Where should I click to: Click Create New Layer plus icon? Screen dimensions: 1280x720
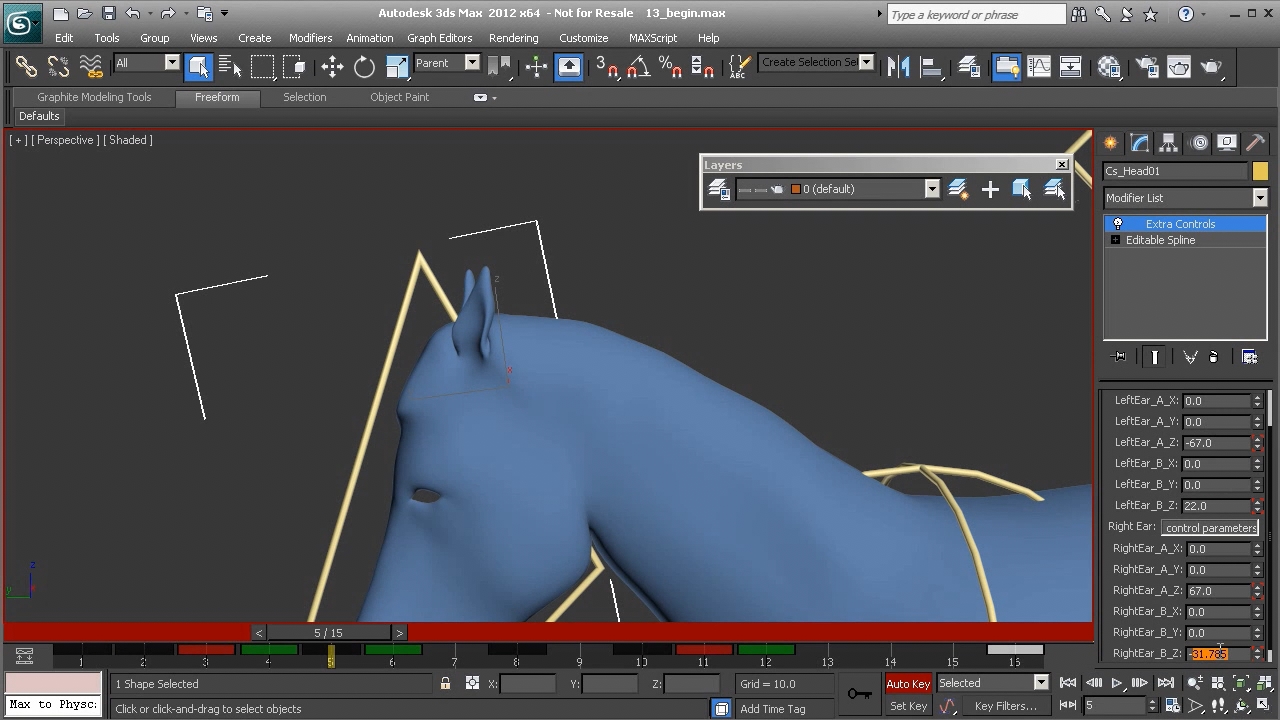point(990,189)
